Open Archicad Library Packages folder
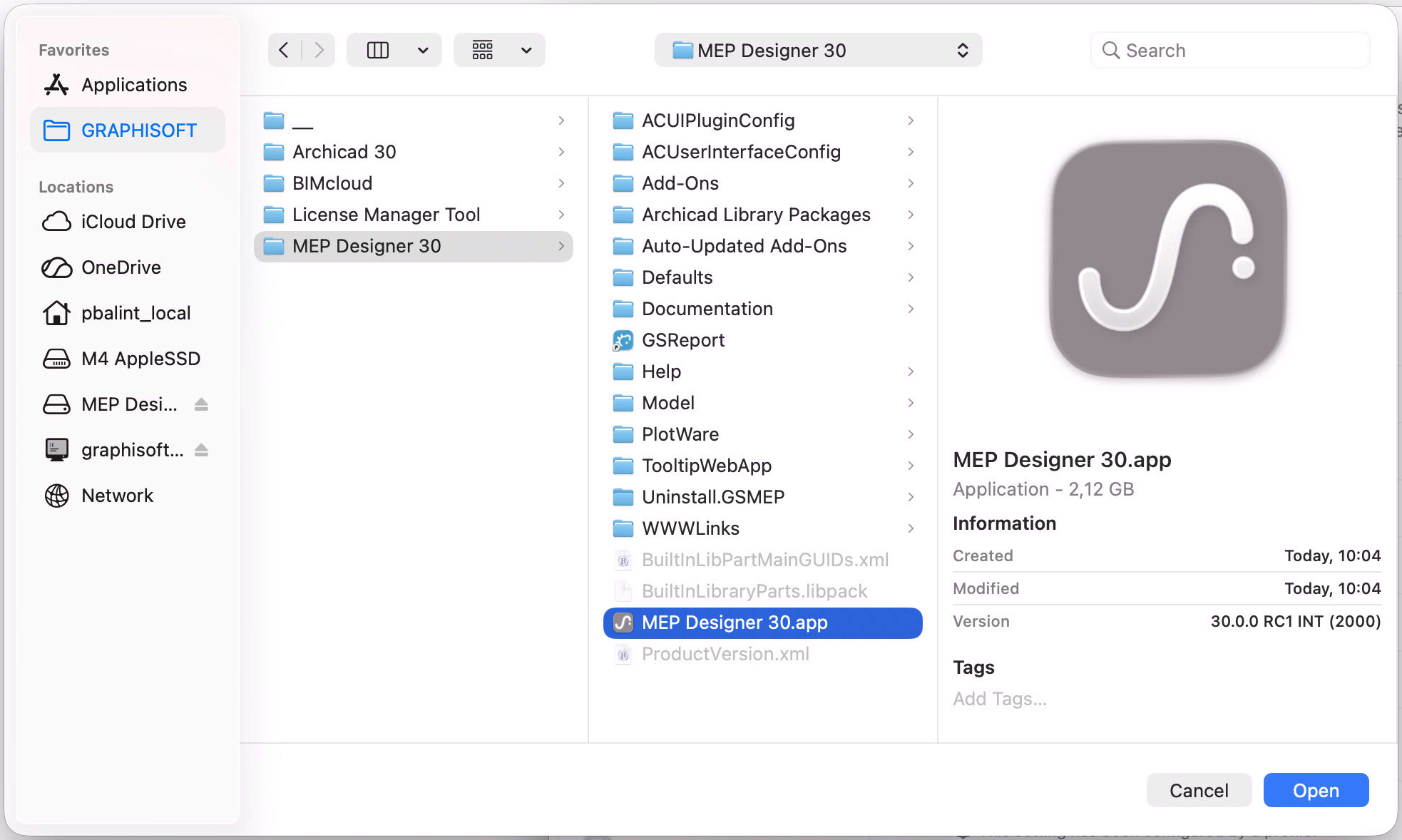 point(763,215)
